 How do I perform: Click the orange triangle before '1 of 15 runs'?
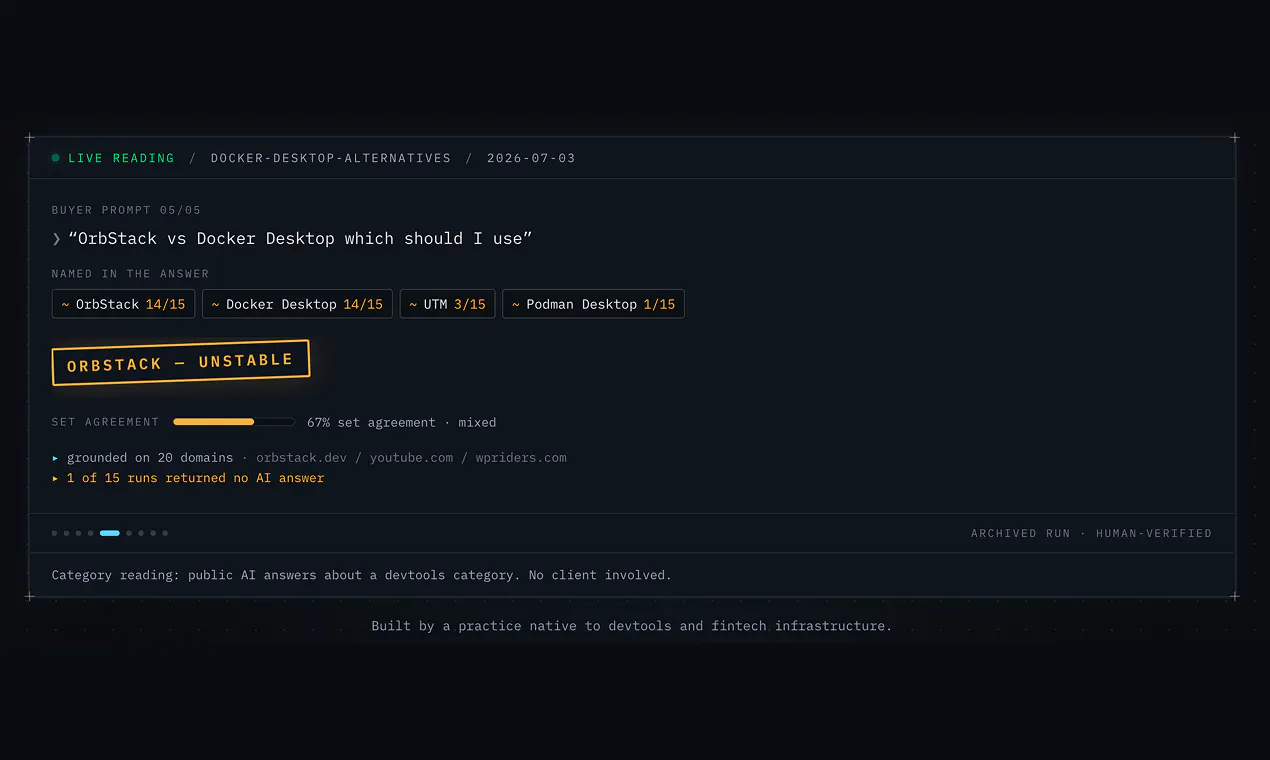pyautogui.click(x=56, y=479)
